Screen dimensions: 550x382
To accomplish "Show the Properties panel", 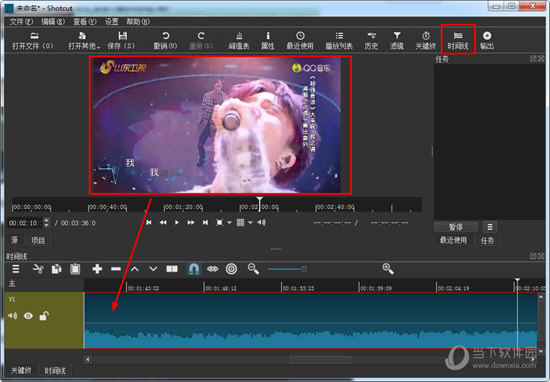I will coord(268,40).
